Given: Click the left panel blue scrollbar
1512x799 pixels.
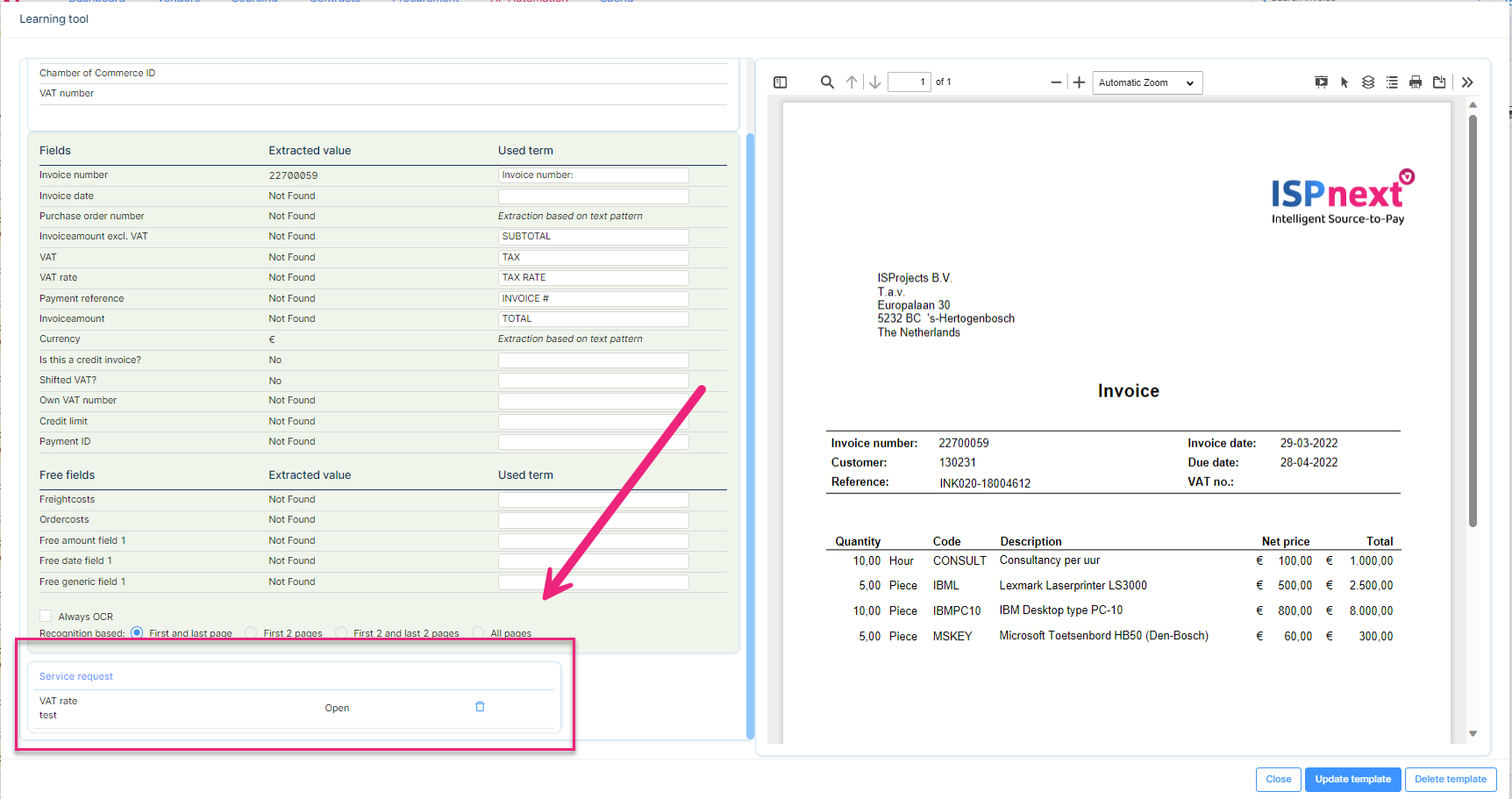Looking at the screenshot, I should (750, 436).
